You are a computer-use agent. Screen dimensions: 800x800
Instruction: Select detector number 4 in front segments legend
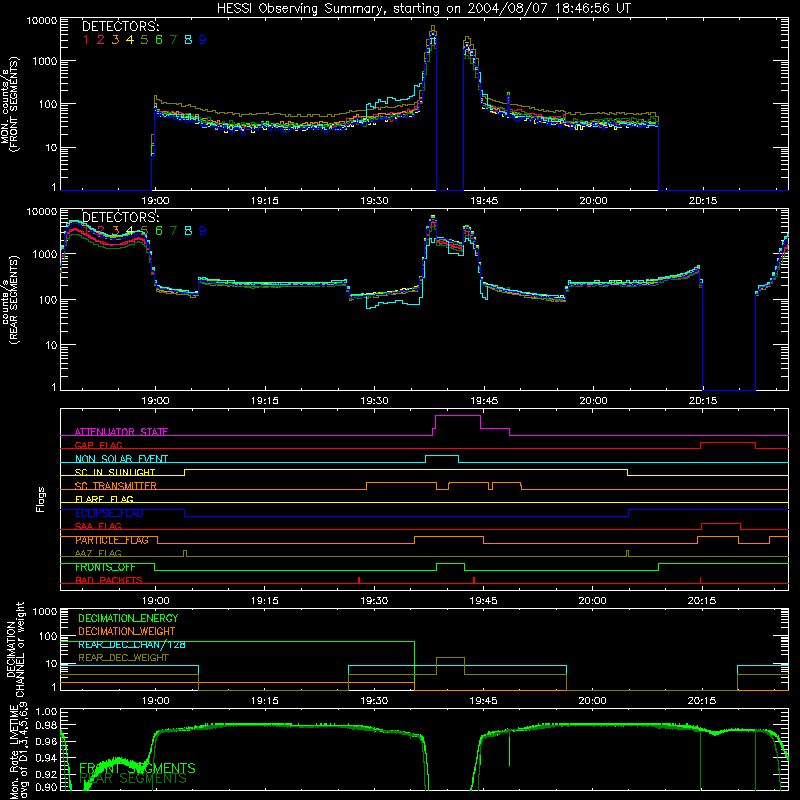pyautogui.click(x=130, y=40)
